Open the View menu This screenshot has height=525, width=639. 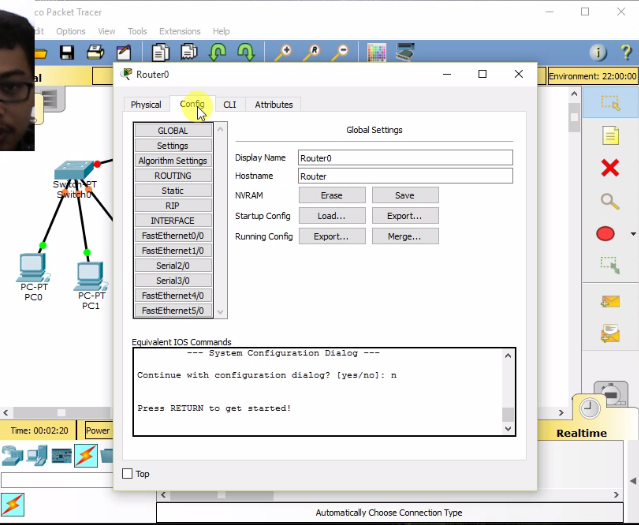coord(106,31)
